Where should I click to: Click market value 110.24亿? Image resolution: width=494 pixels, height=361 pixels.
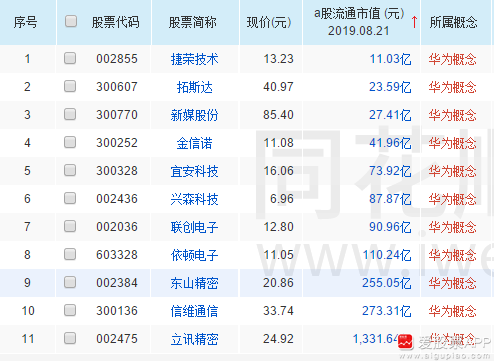pyautogui.click(x=387, y=255)
